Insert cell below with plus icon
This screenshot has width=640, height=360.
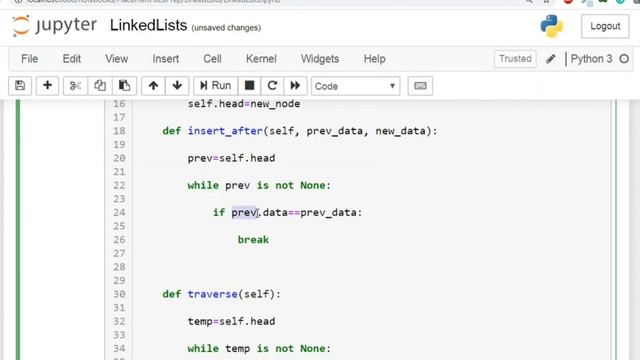[47, 86]
